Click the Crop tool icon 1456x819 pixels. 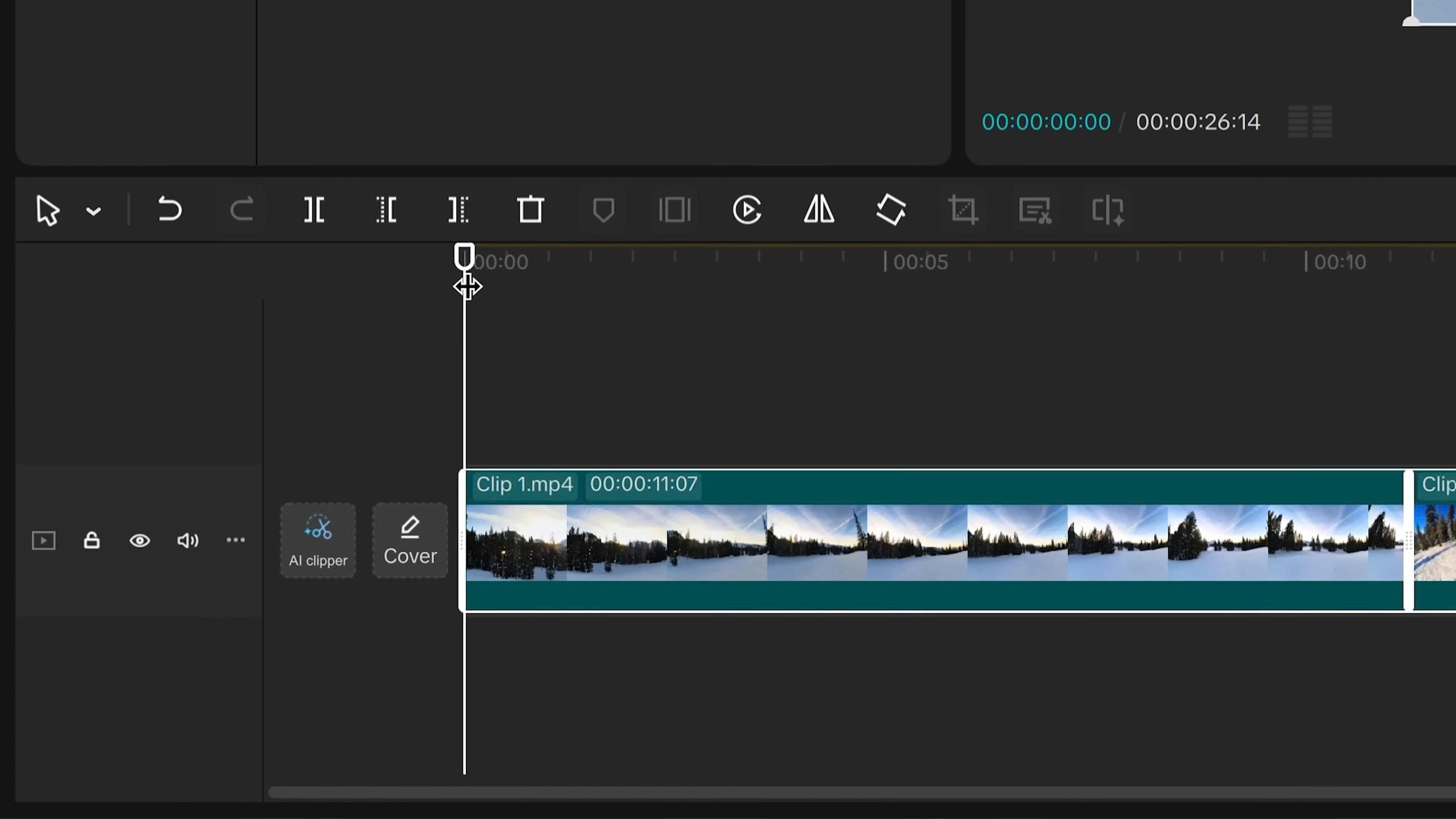pos(963,210)
